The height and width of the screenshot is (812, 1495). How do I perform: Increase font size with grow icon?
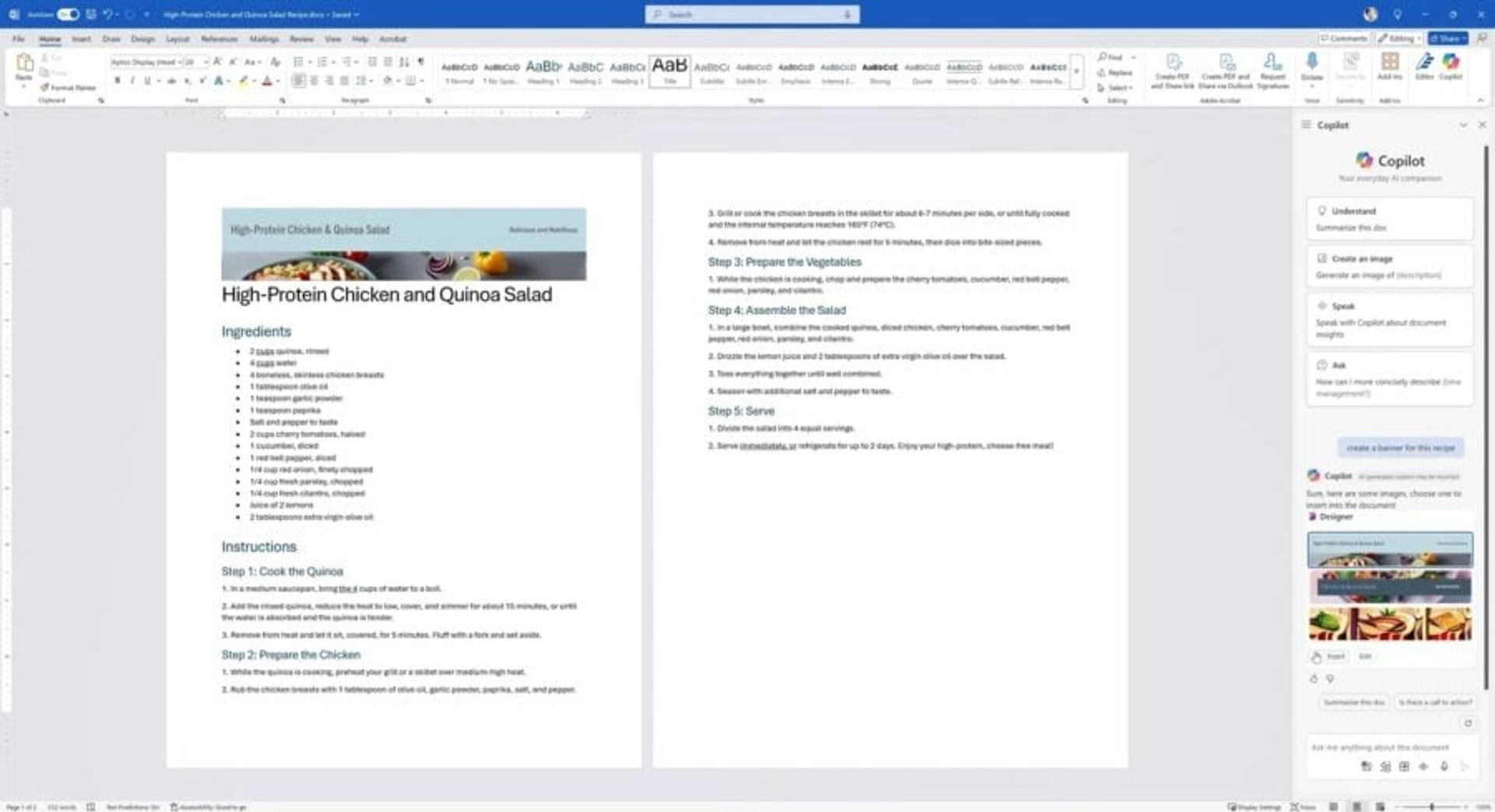pos(217,62)
